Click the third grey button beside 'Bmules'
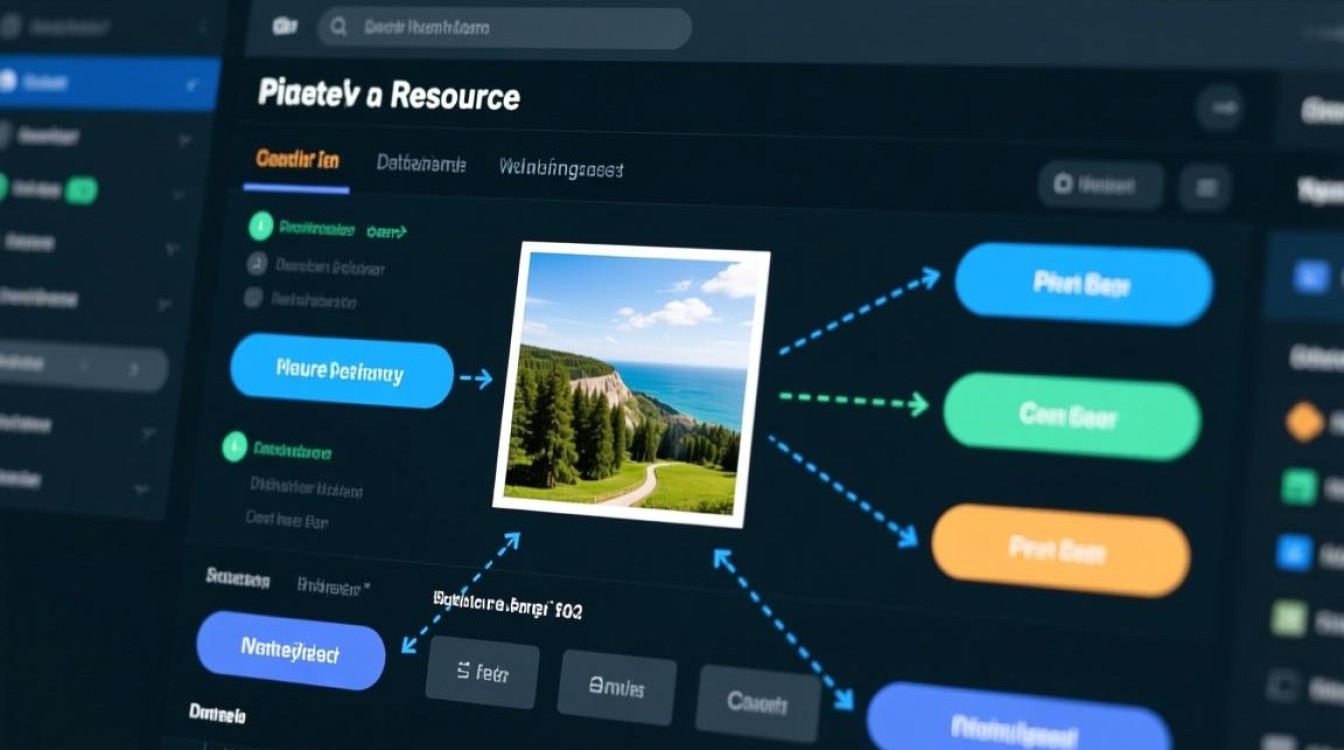This screenshot has width=1344, height=750. pyautogui.click(x=757, y=704)
